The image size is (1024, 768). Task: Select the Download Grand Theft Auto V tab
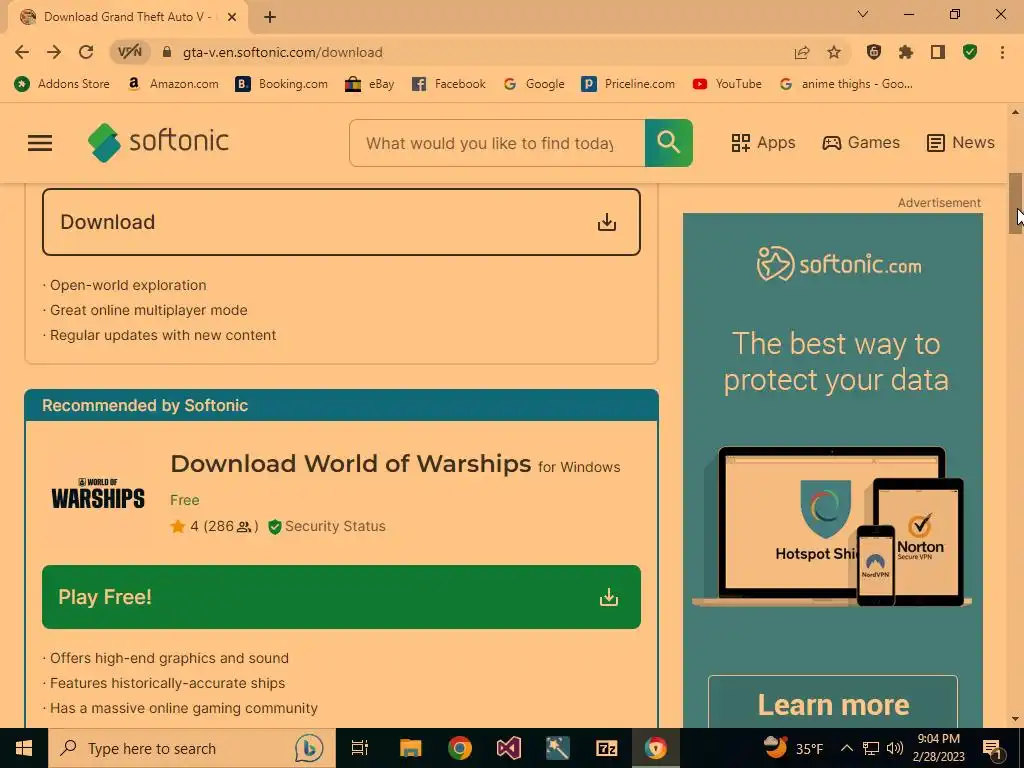coord(127,17)
